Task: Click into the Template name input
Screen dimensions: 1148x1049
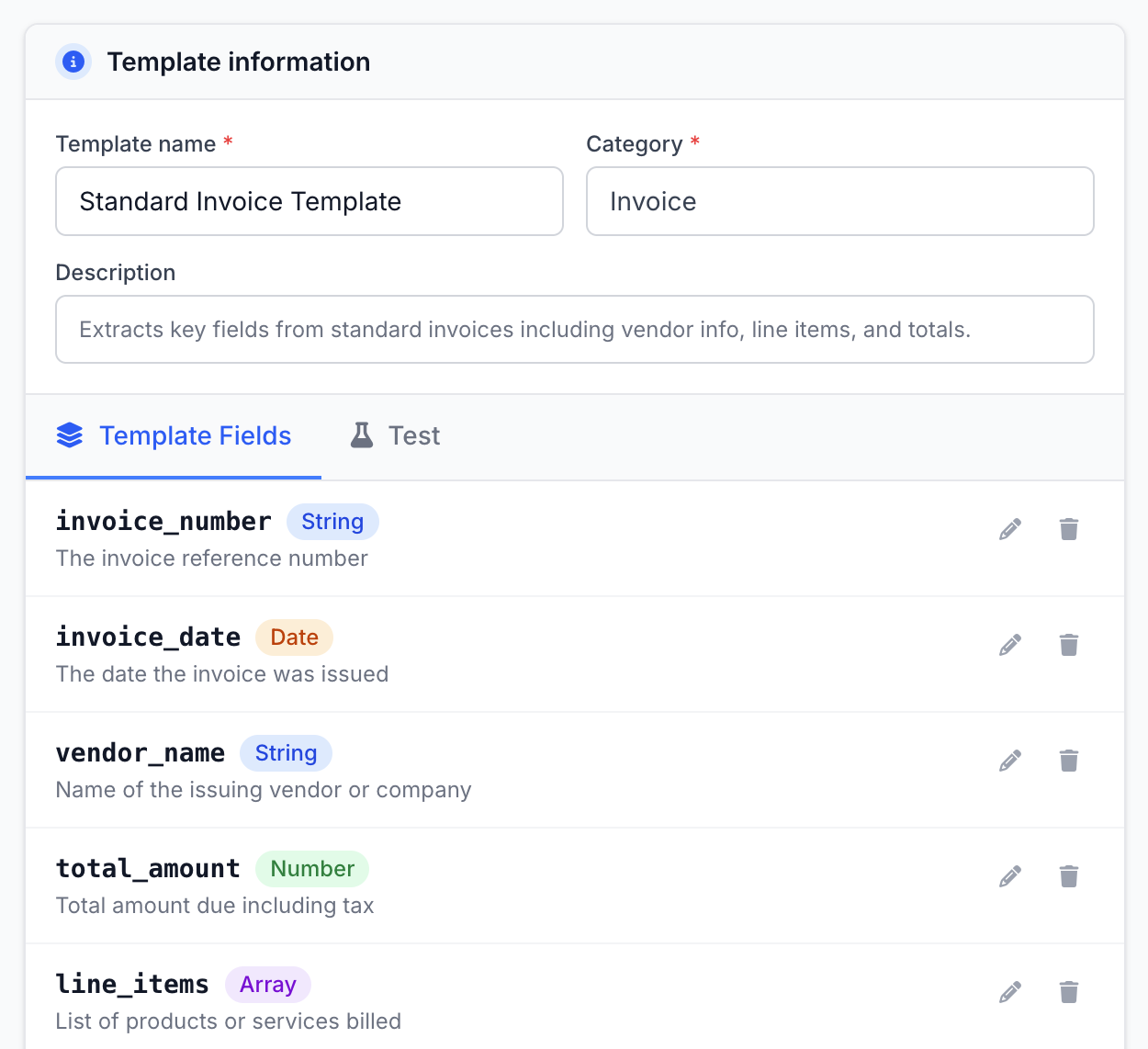Action: pyautogui.click(x=310, y=201)
